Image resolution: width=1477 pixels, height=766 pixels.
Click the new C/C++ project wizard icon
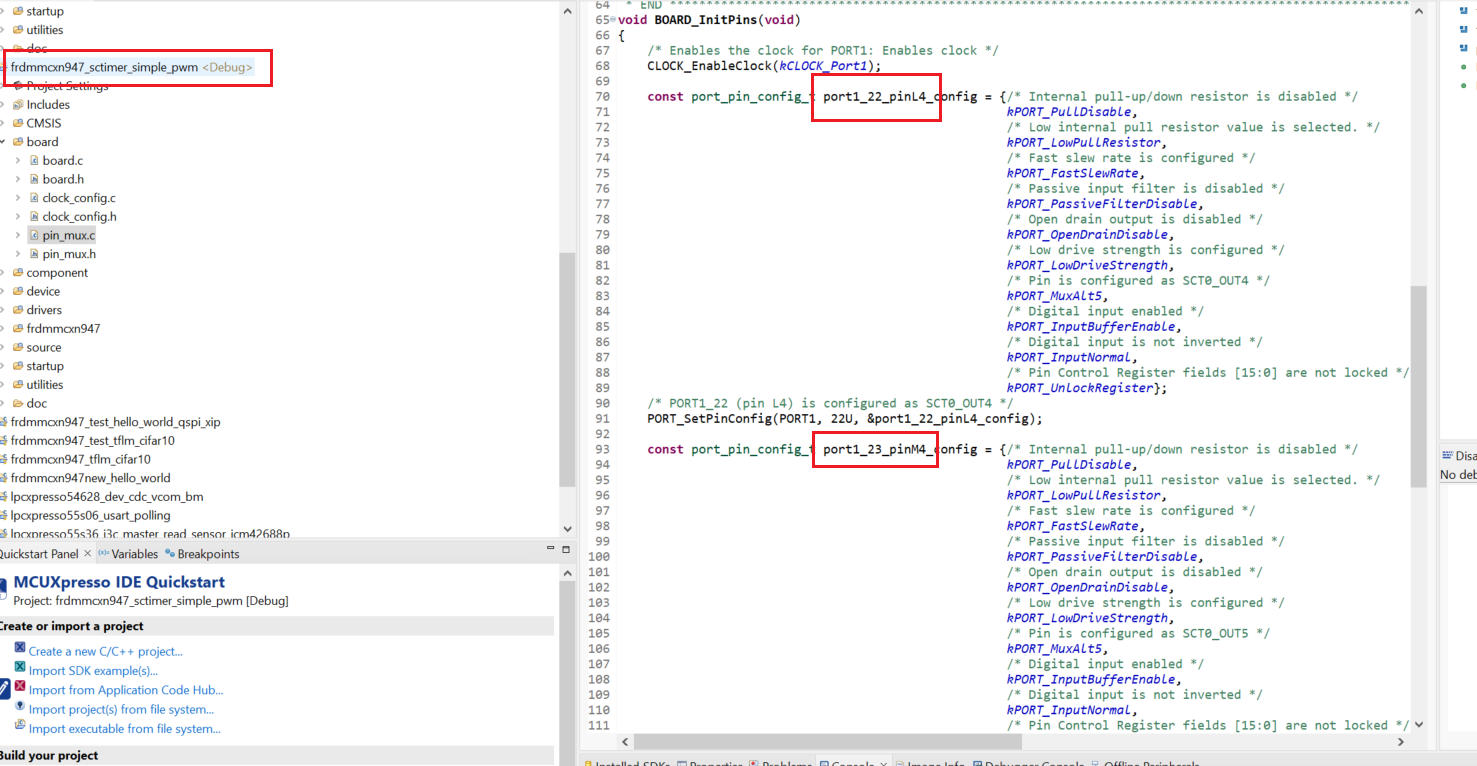coord(19,647)
